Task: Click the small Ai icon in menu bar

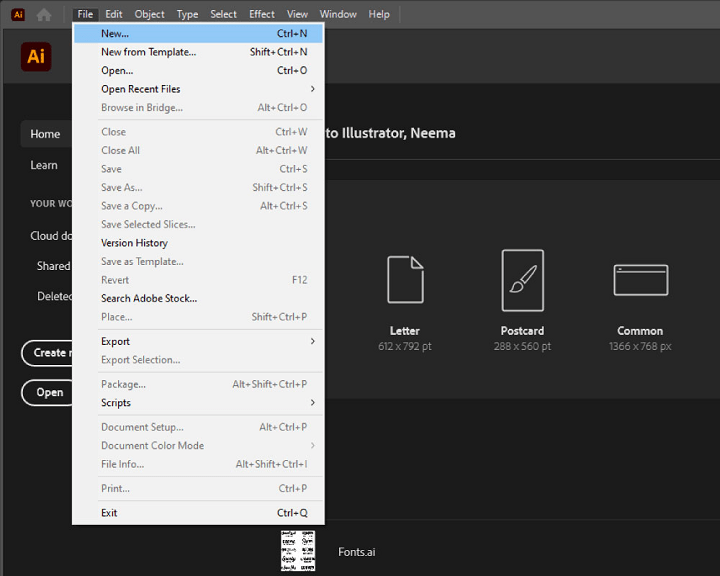Action: (18, 14)
